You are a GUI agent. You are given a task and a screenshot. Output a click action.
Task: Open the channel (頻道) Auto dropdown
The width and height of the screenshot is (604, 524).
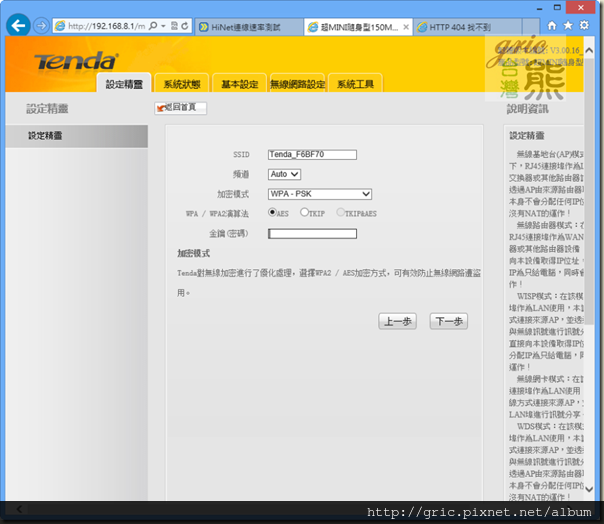[x=284, y=174]
